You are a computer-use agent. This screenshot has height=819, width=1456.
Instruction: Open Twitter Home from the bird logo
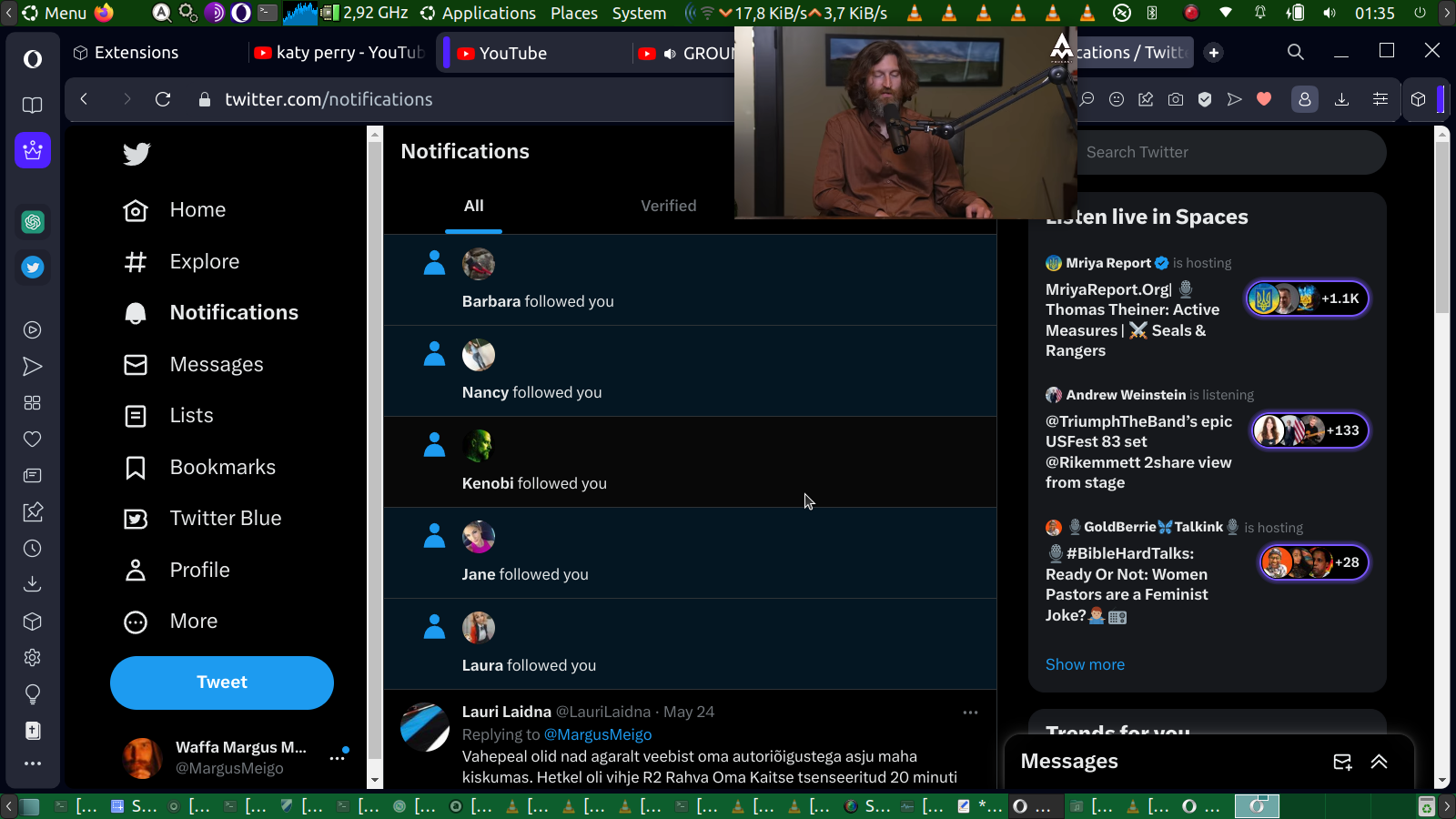pos(136,154)
